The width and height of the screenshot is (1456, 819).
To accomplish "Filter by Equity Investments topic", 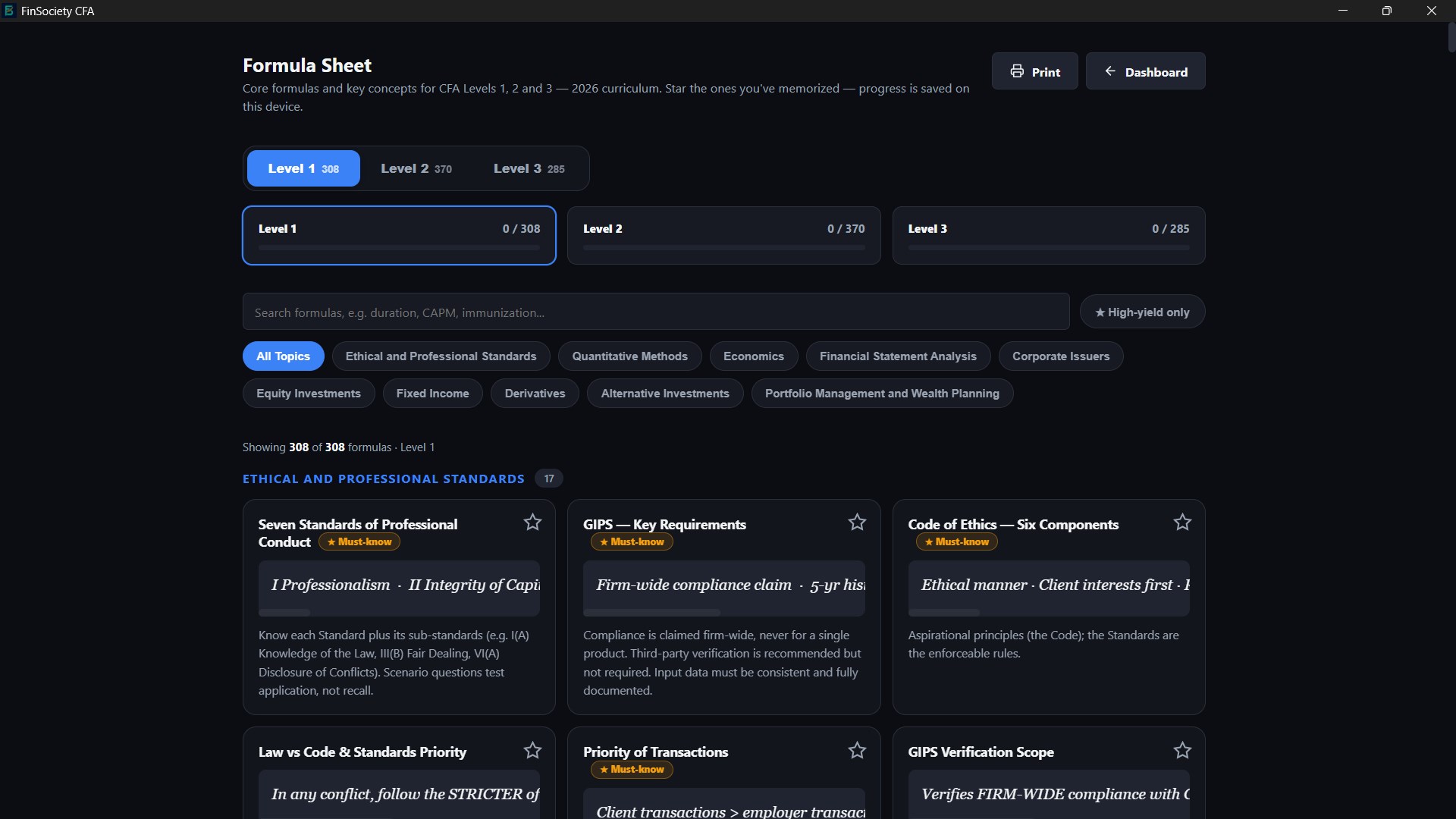I will click(309, 394).
